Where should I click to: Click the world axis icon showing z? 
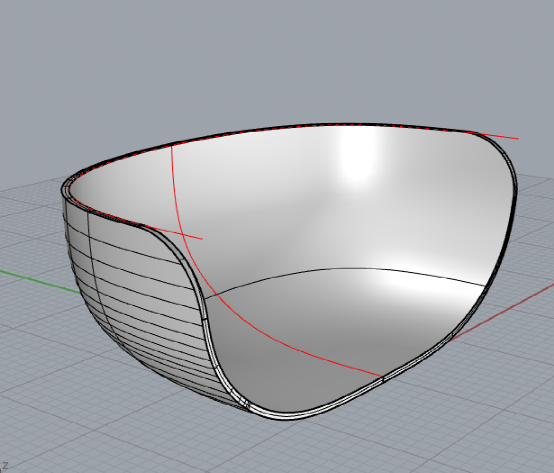(x=4, y=467)
